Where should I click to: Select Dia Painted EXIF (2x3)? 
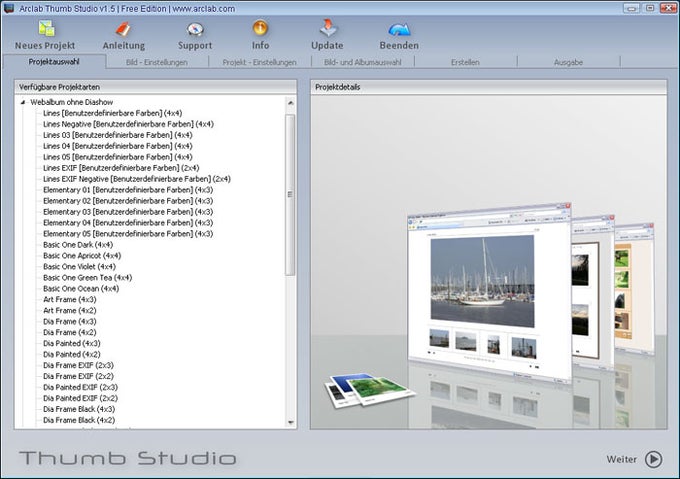click(80, 388)
